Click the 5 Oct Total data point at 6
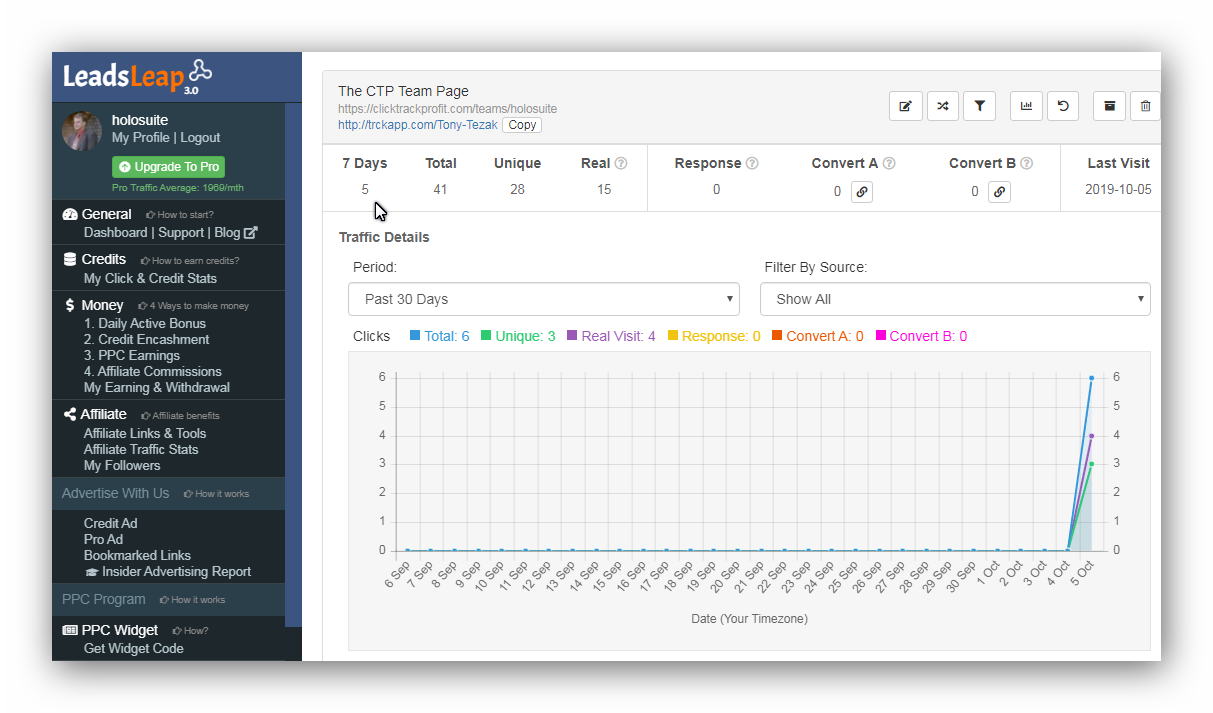The image size is (1213, 713). click(1091, 378)
